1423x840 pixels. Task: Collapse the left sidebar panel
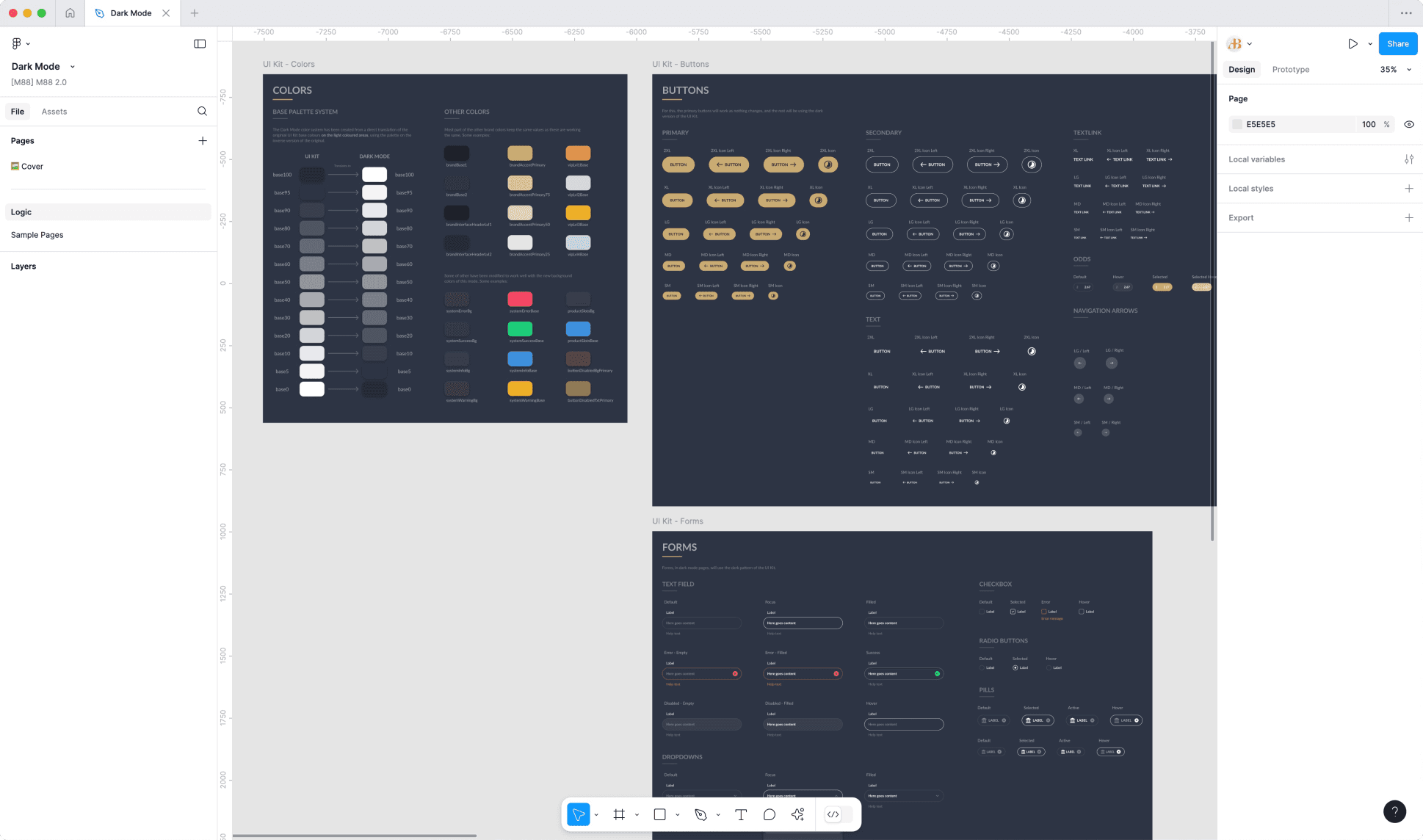click(200, 43)
